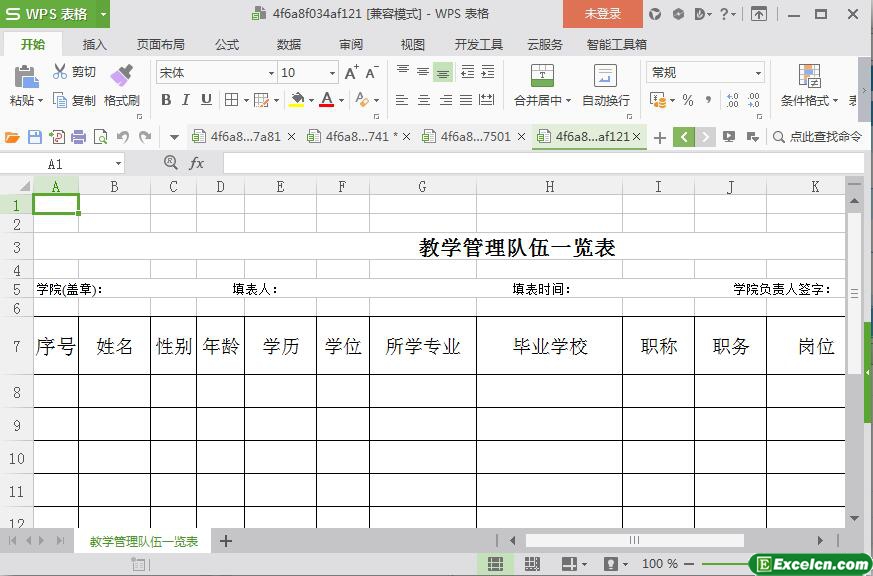Enable 自动换行 wrap text

tap(606, 85)
